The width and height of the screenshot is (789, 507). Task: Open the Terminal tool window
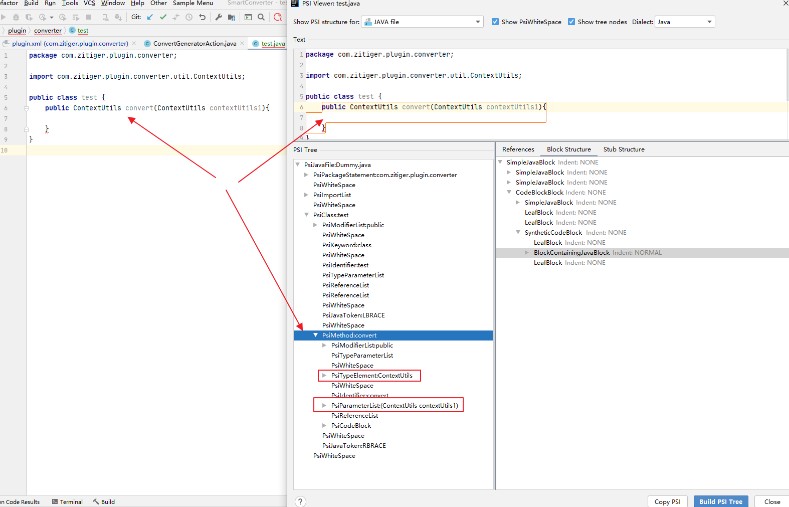coord(67,501)
